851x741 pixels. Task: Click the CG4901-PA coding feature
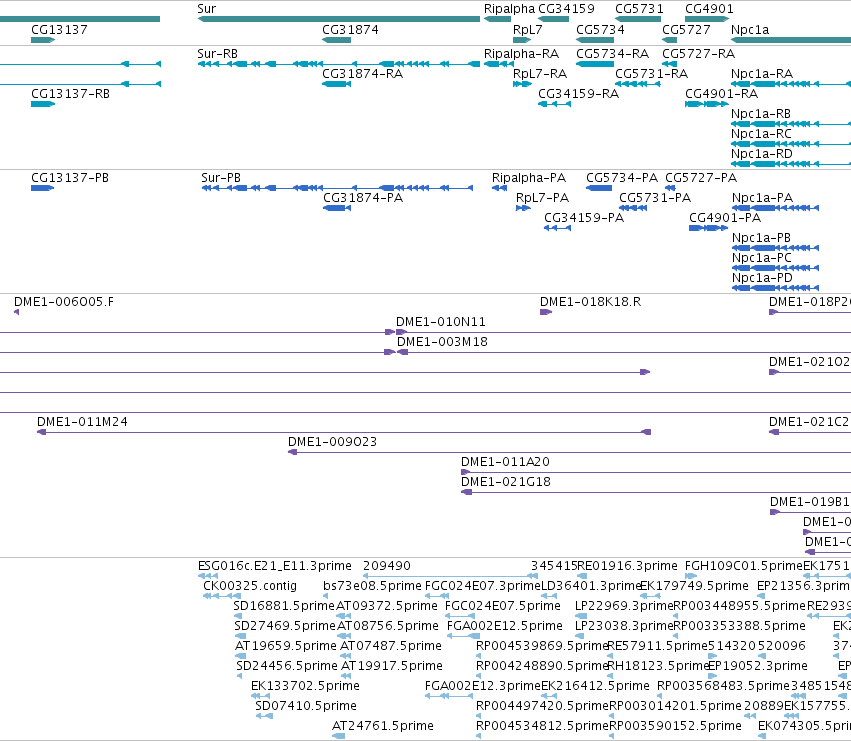click(x=708, y=228)
